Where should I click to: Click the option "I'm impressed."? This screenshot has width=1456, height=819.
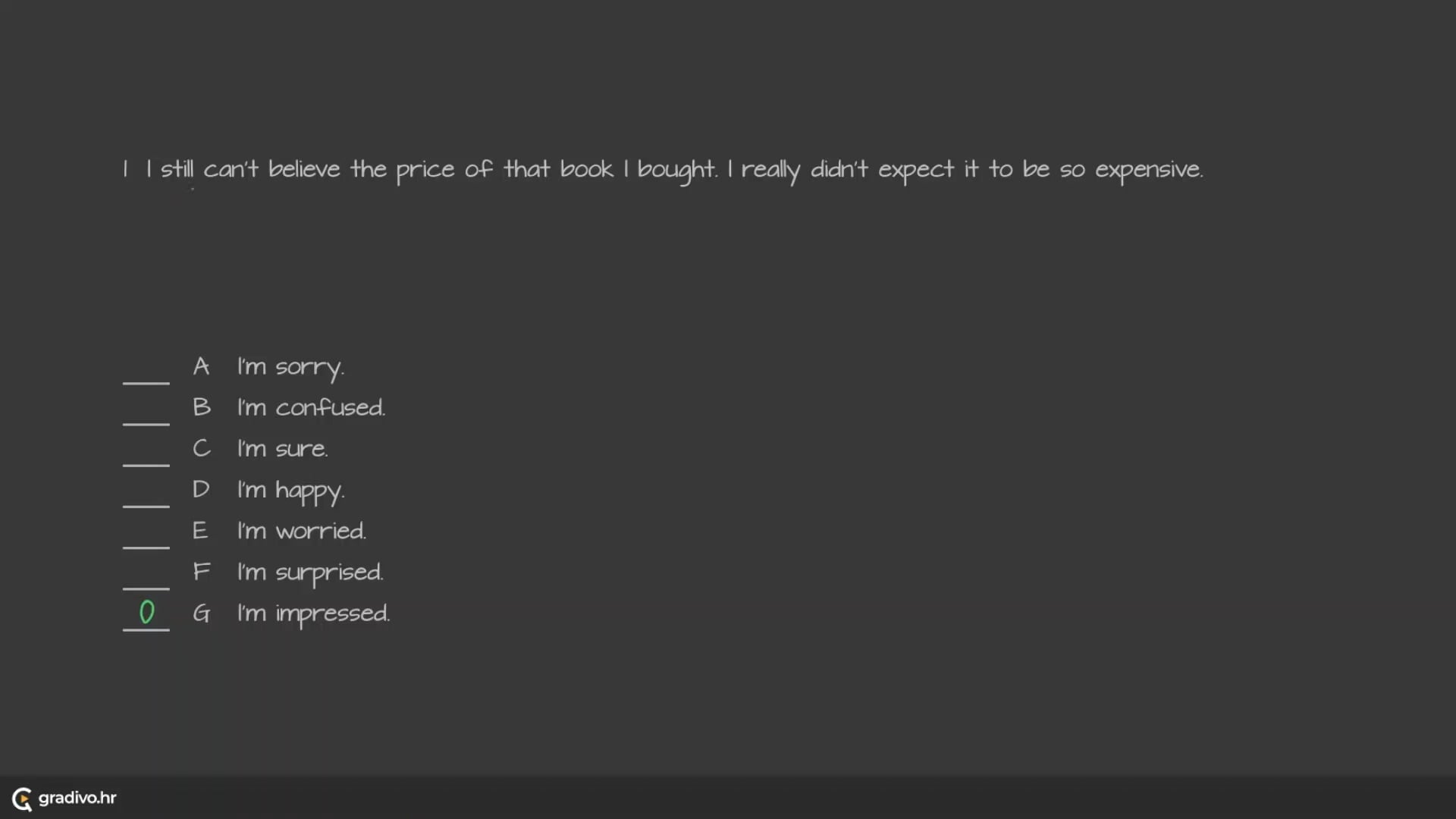[x=313, y=613]
